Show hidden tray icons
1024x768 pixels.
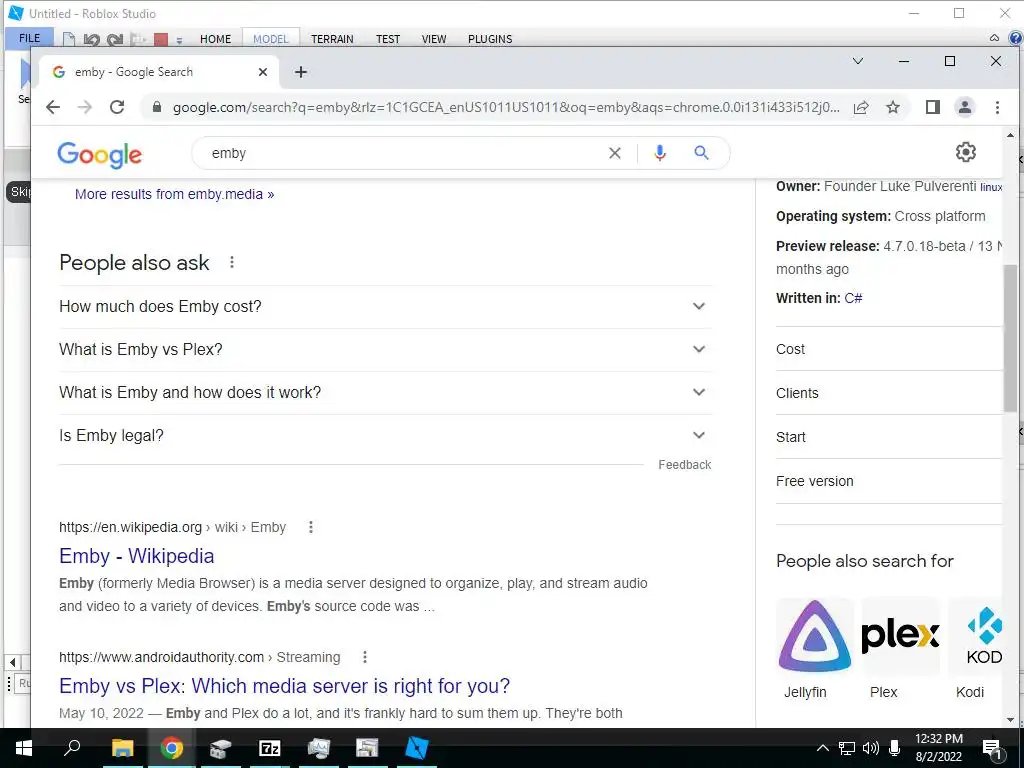(823, 748)
